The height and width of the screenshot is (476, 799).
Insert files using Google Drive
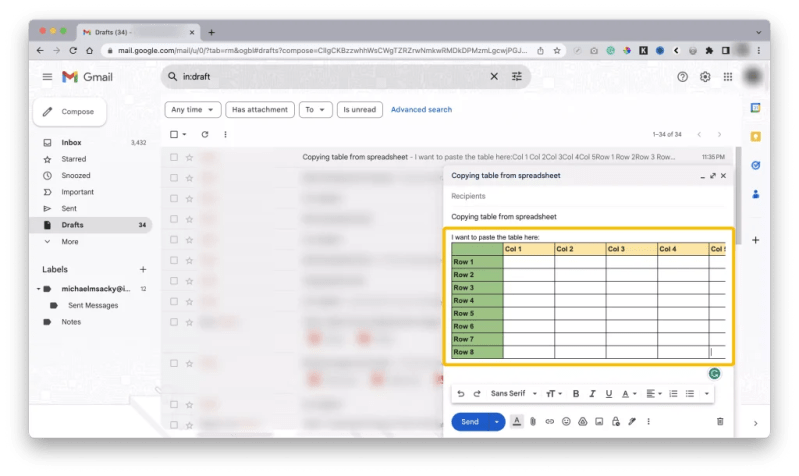[582, 422]
